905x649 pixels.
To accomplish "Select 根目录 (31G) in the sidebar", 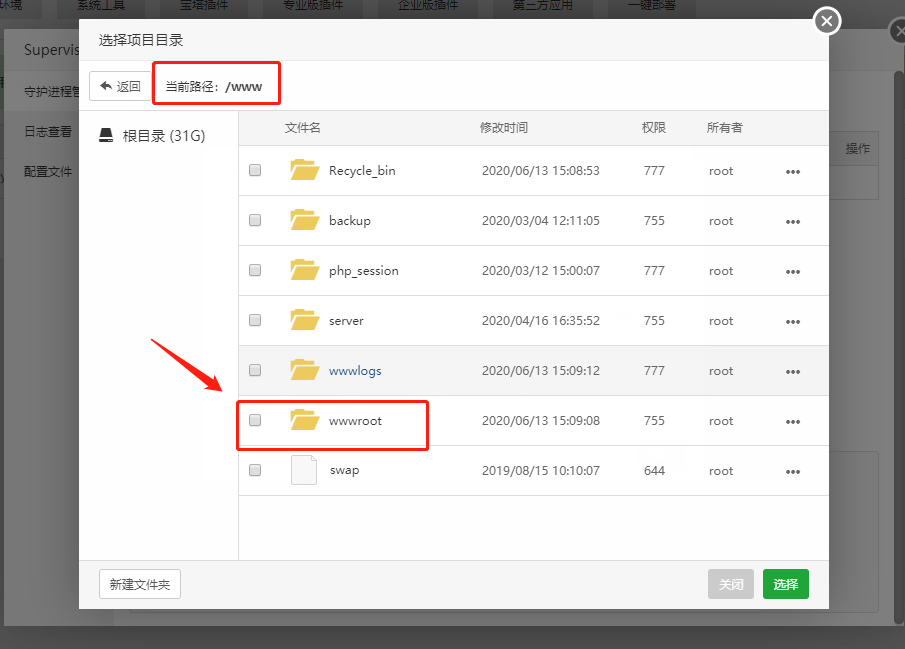I will 152,136.
